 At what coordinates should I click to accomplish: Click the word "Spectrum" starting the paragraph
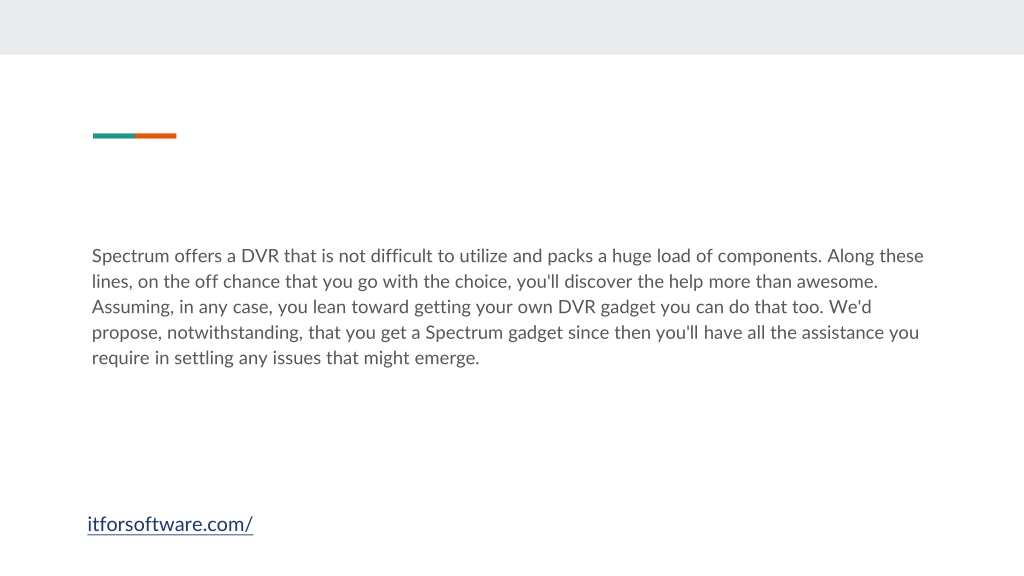pos(131,256)
